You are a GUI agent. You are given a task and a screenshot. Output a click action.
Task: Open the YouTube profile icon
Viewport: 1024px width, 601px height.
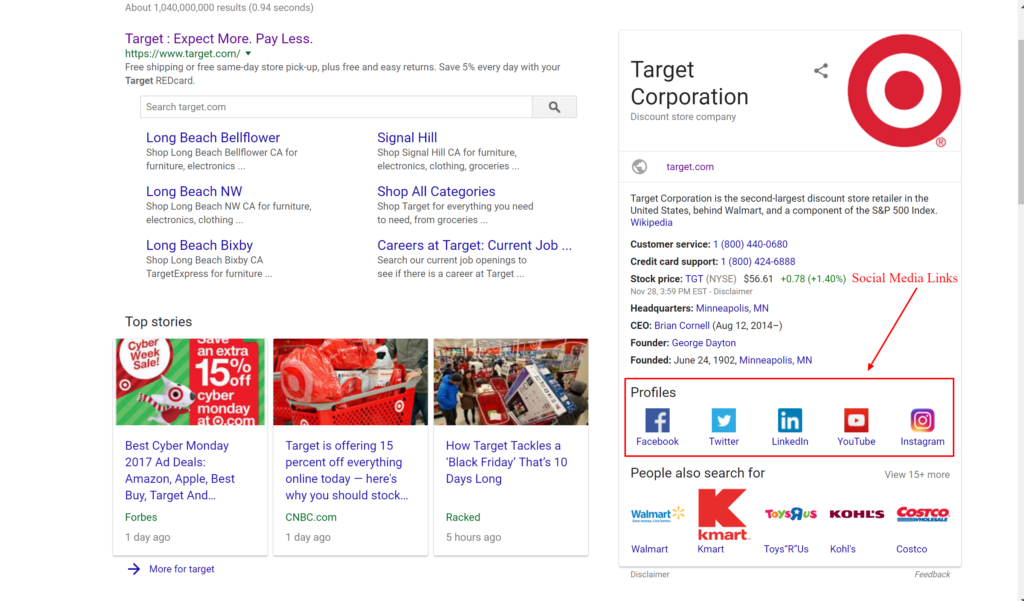click(x=856, y=420)
